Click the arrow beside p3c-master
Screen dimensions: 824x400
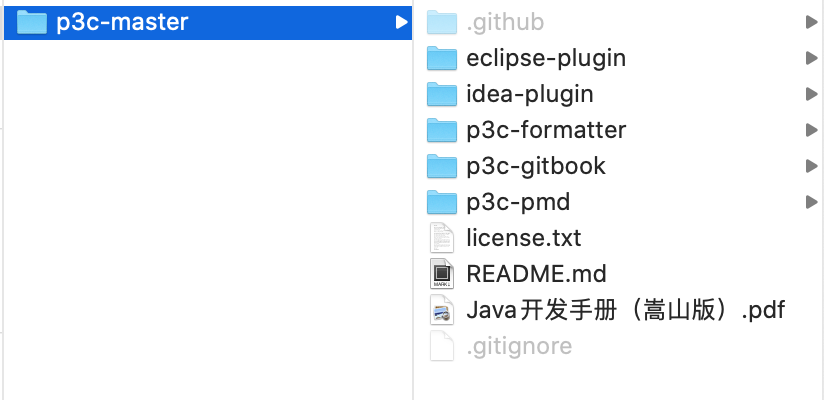tap(401, 22)
